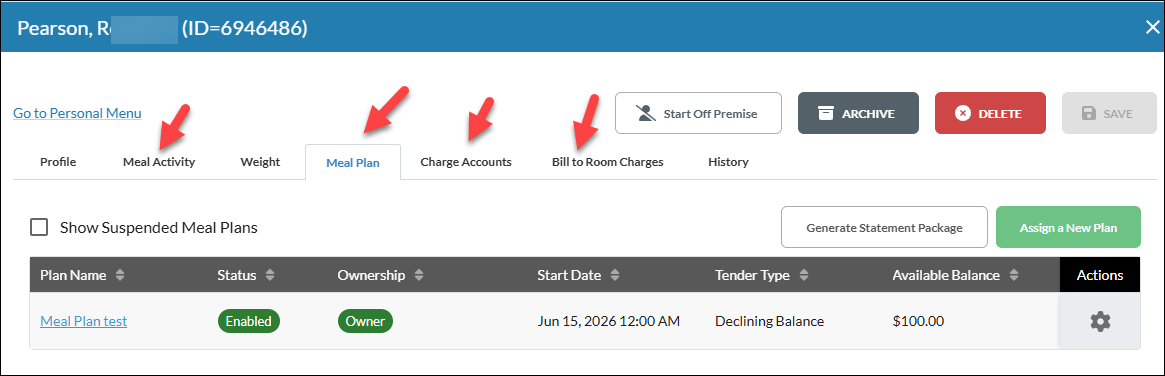
Task: Select the Bill to Room Charges tab
Action: pos(608,162)
